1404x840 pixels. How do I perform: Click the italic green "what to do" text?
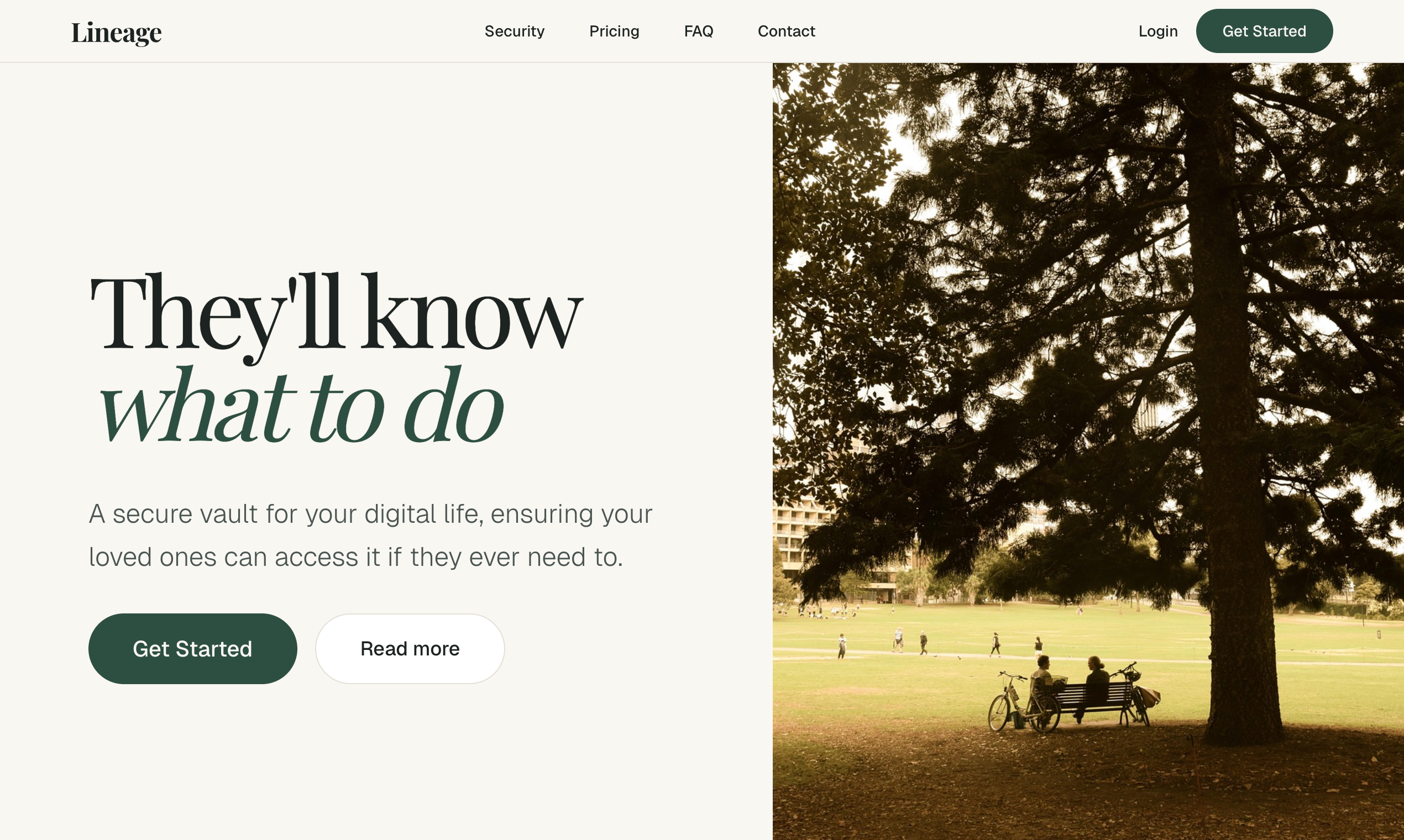(300, 405)
